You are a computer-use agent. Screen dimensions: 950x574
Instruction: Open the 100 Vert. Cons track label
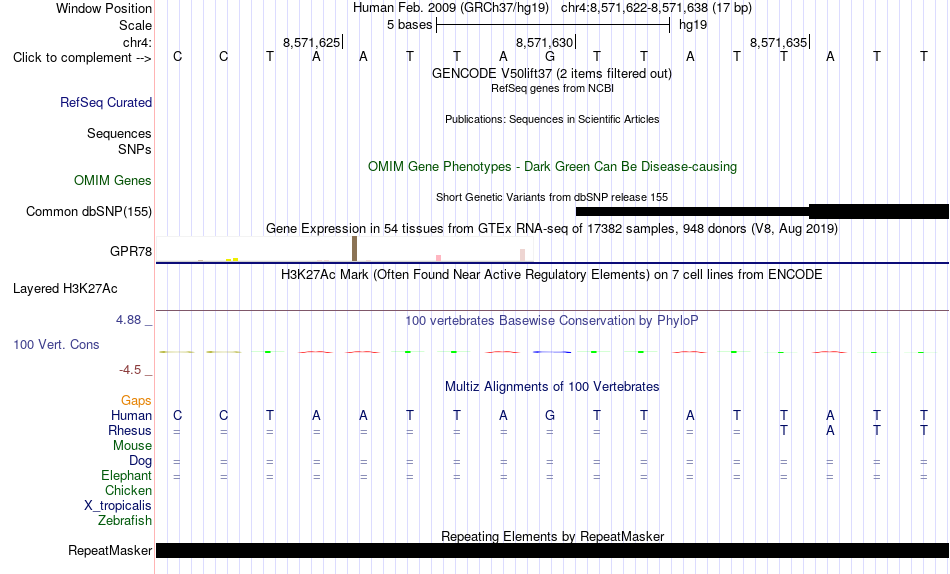point(56,344)
